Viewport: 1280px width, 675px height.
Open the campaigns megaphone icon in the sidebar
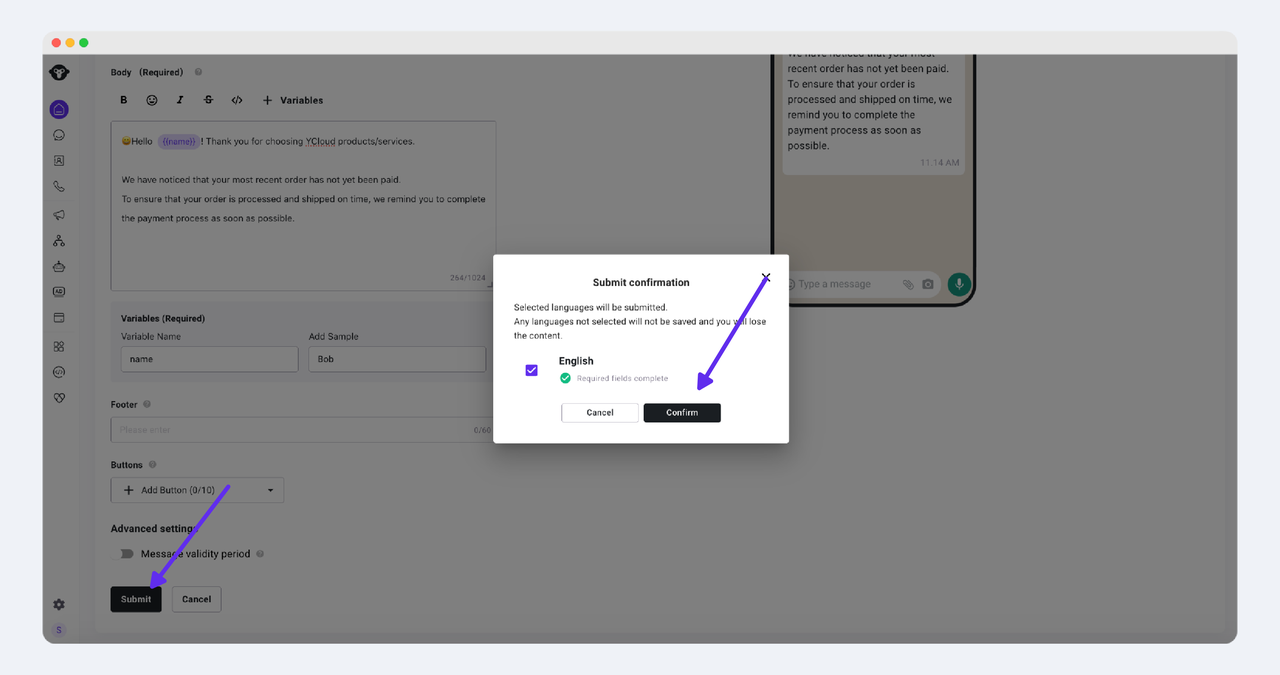pyautogui.click(x=59, y=214)
